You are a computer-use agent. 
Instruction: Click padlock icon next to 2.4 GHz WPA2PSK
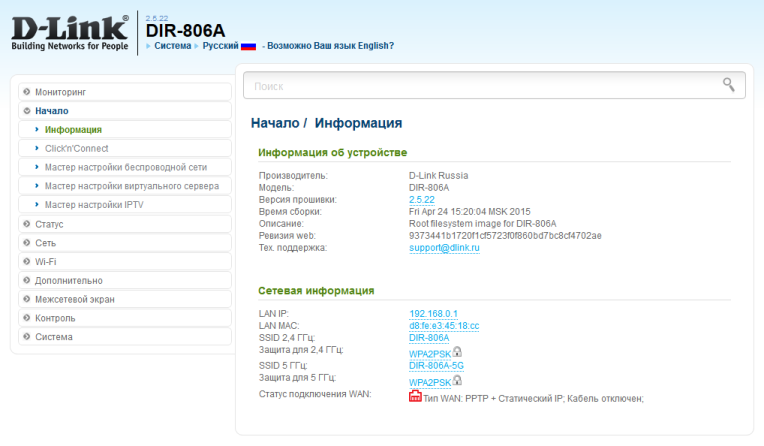click(x=457, y=351)
